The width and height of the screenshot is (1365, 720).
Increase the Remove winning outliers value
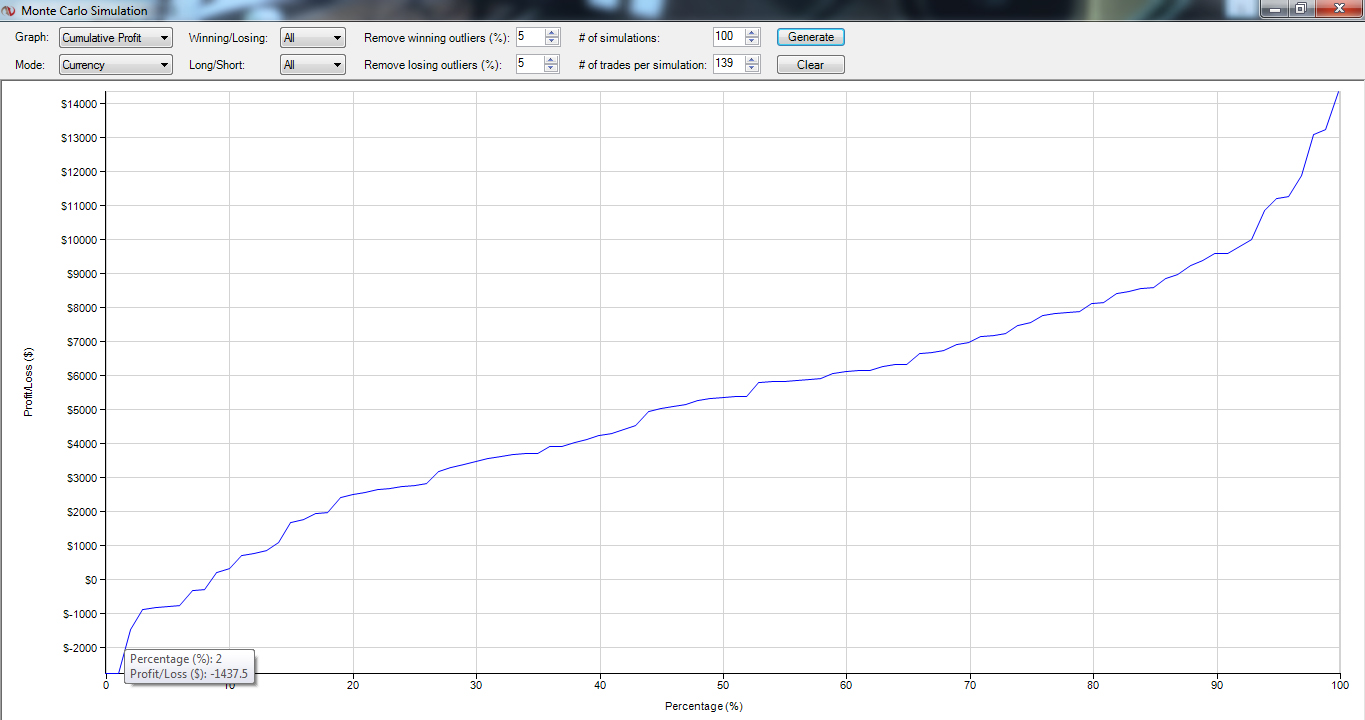click(x=552, y=33)
